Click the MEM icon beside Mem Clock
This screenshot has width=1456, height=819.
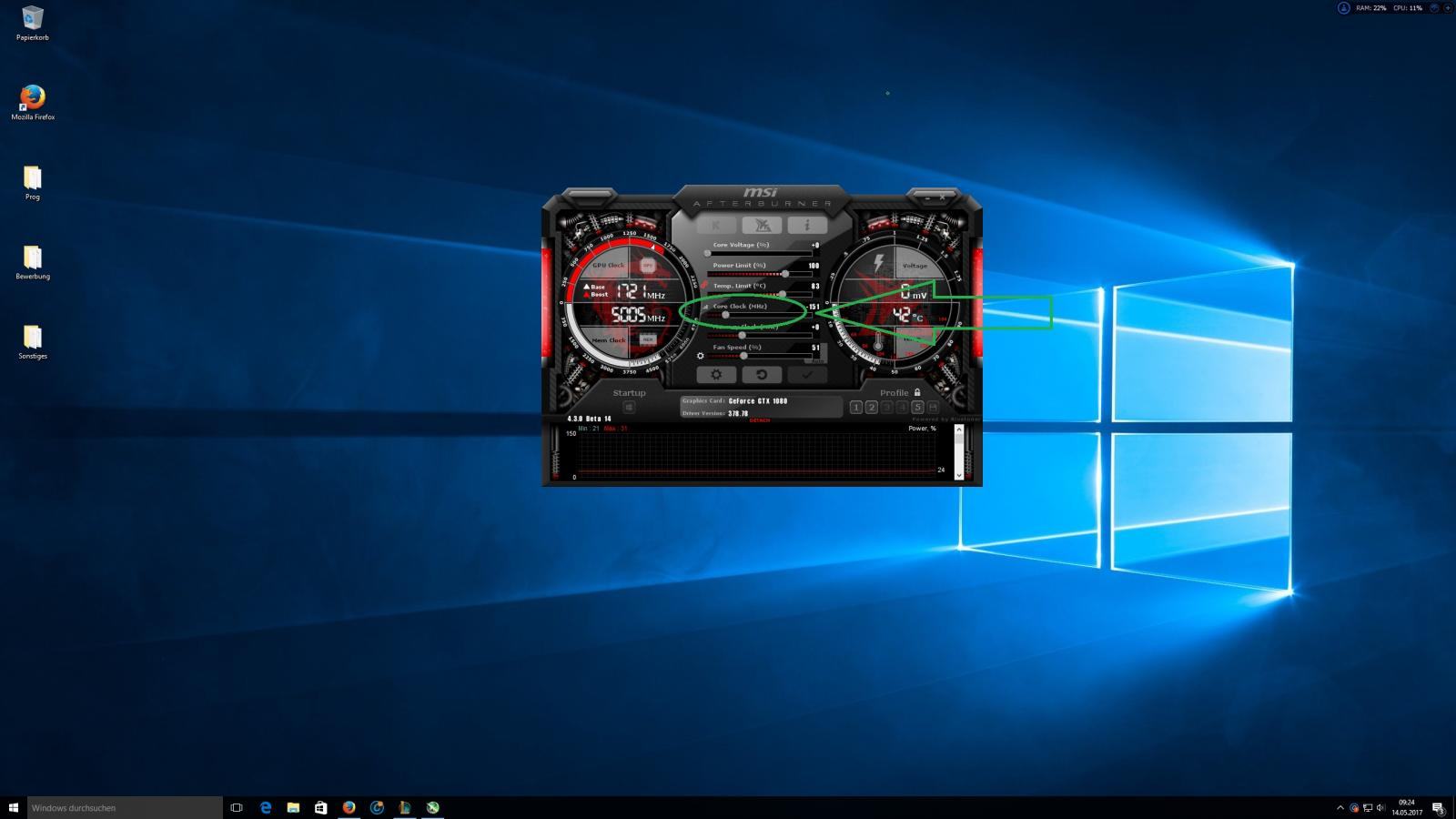click(x=648, y=339)
